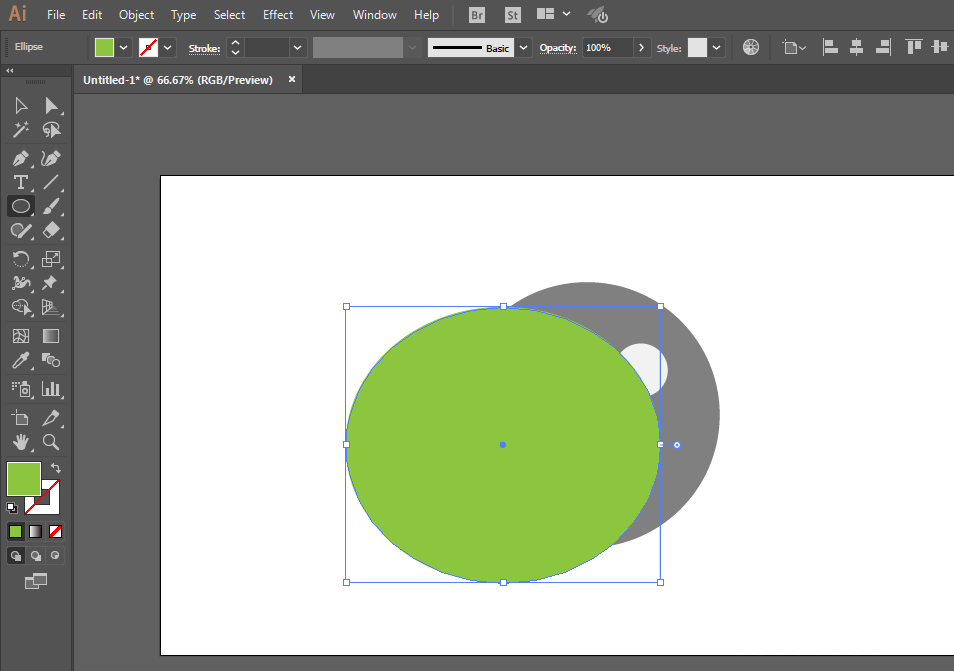Select the Perspective Grid tool

pyautogui.click(x=51, y=307)
